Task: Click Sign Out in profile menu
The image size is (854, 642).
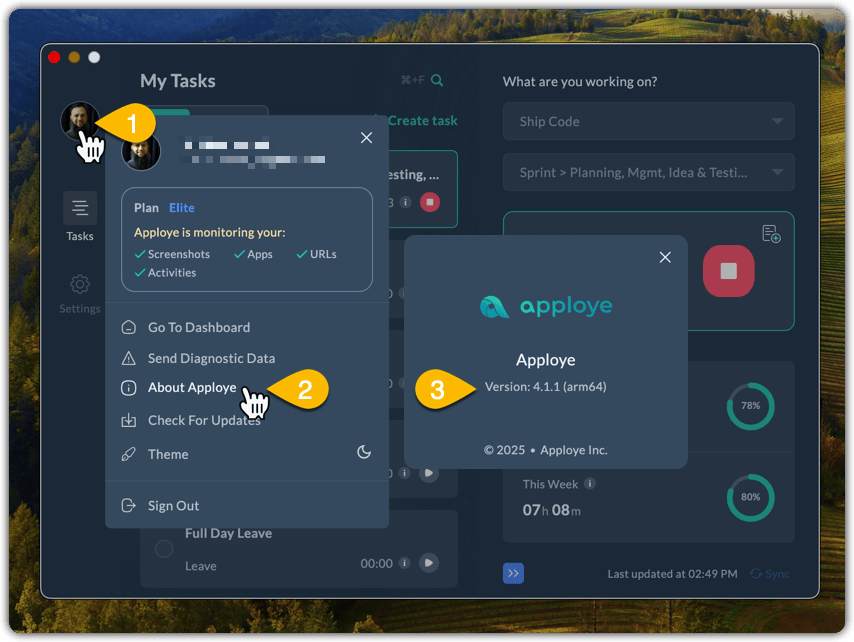Action: click(173, 505)
